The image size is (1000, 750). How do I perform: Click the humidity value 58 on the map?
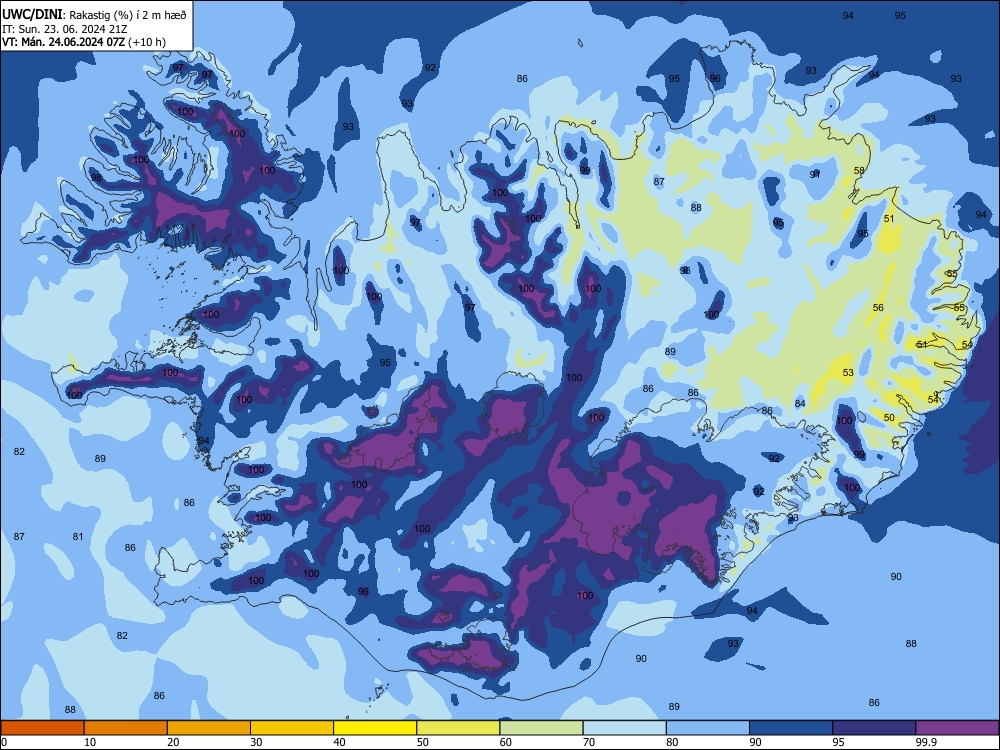(x=859, y=170)
